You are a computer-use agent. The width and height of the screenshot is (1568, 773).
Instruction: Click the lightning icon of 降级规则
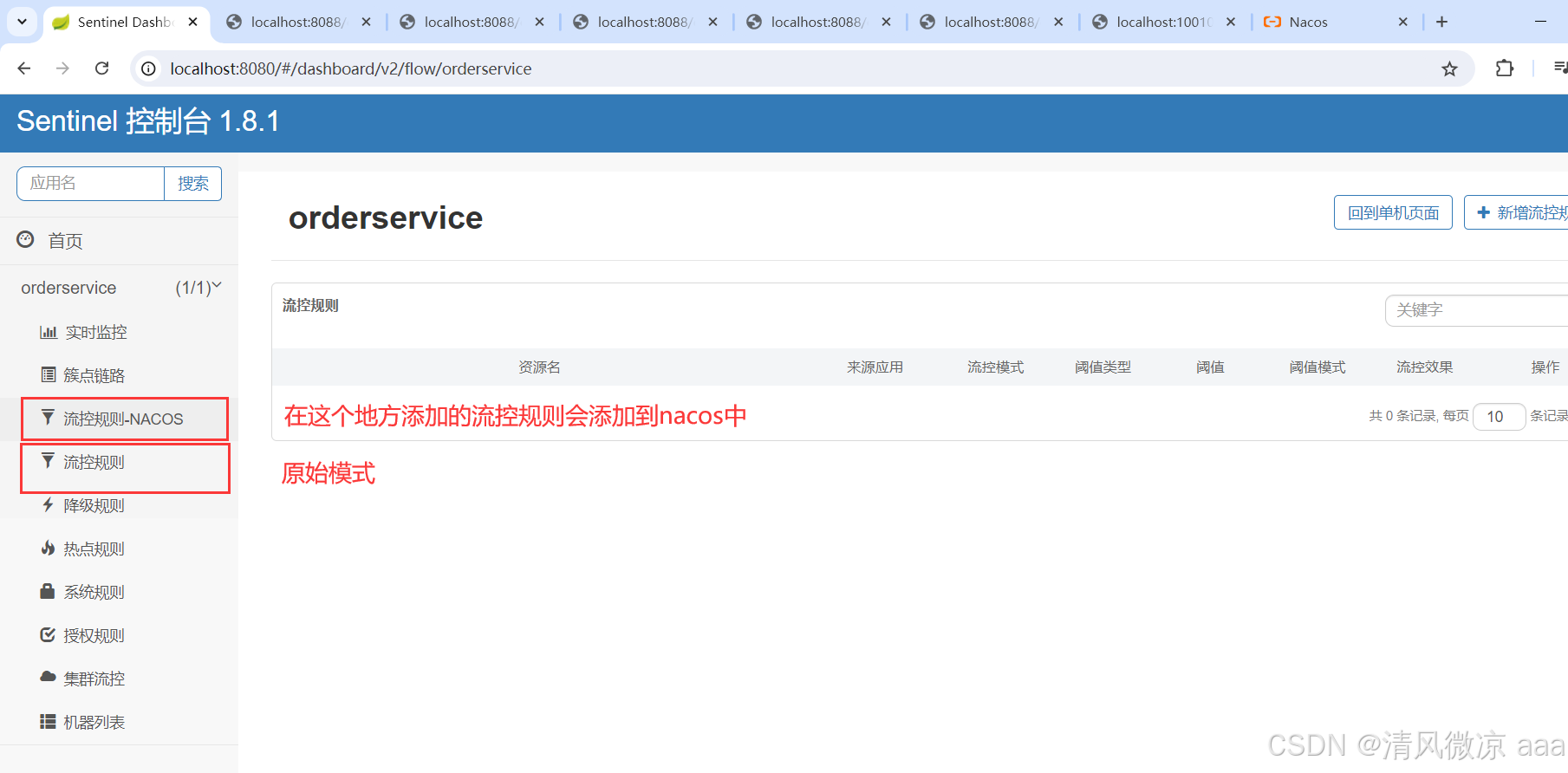click(x=49, y=504)
